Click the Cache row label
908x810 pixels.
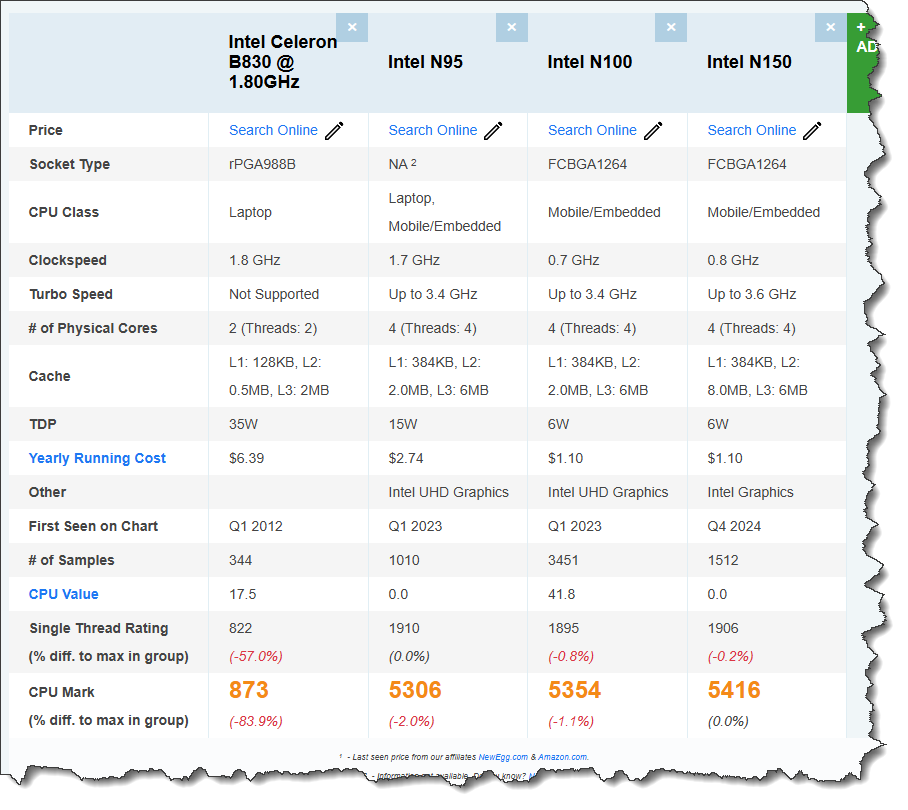(50, 377)
